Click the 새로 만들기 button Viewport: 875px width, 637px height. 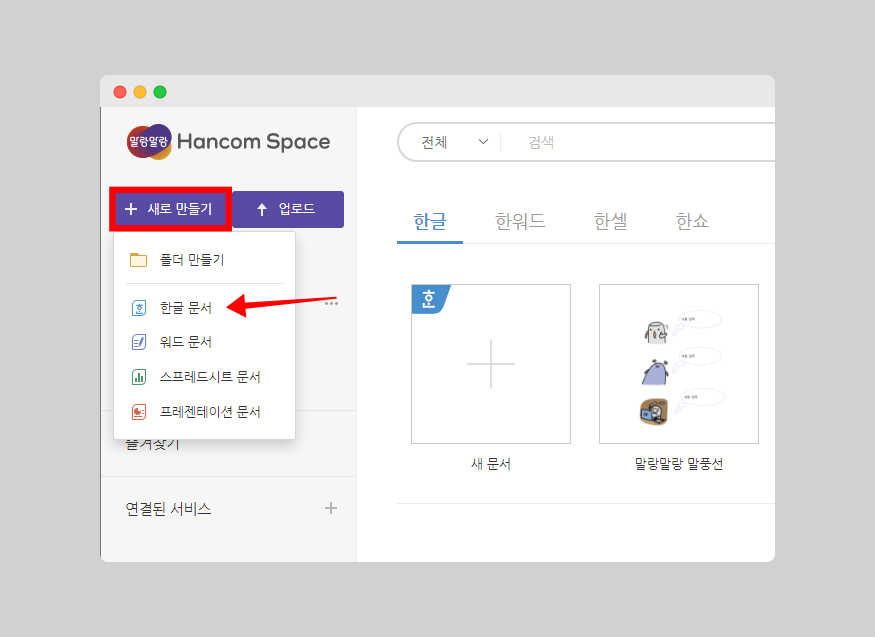171,209
